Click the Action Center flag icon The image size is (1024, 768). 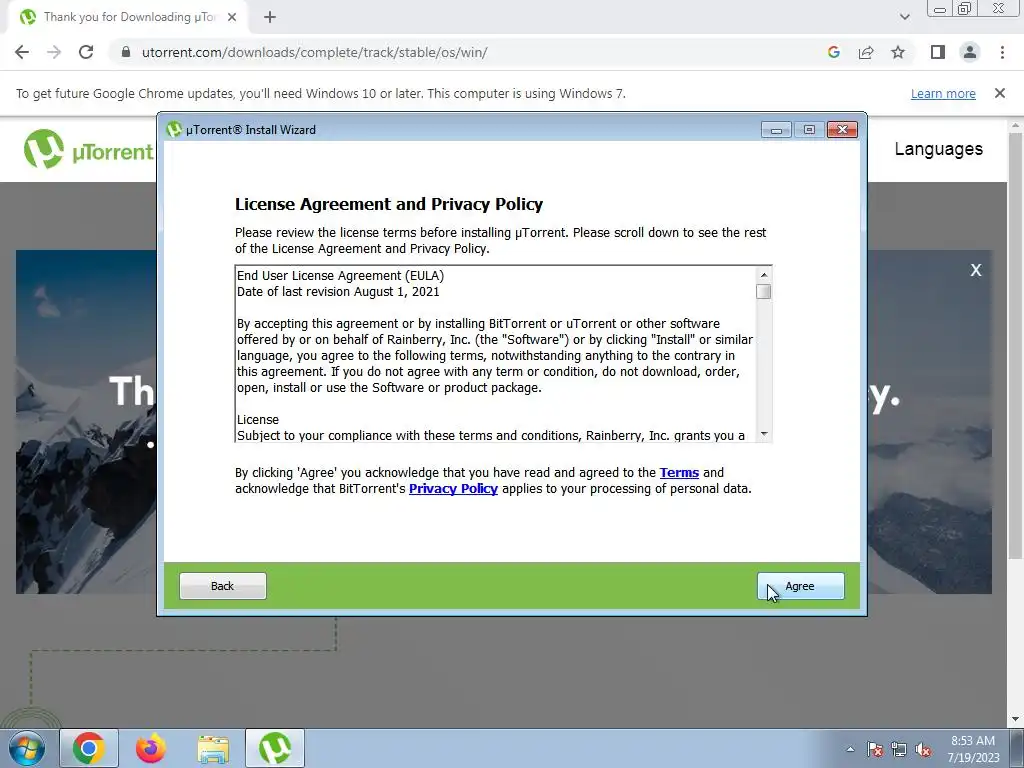(875, 750)
